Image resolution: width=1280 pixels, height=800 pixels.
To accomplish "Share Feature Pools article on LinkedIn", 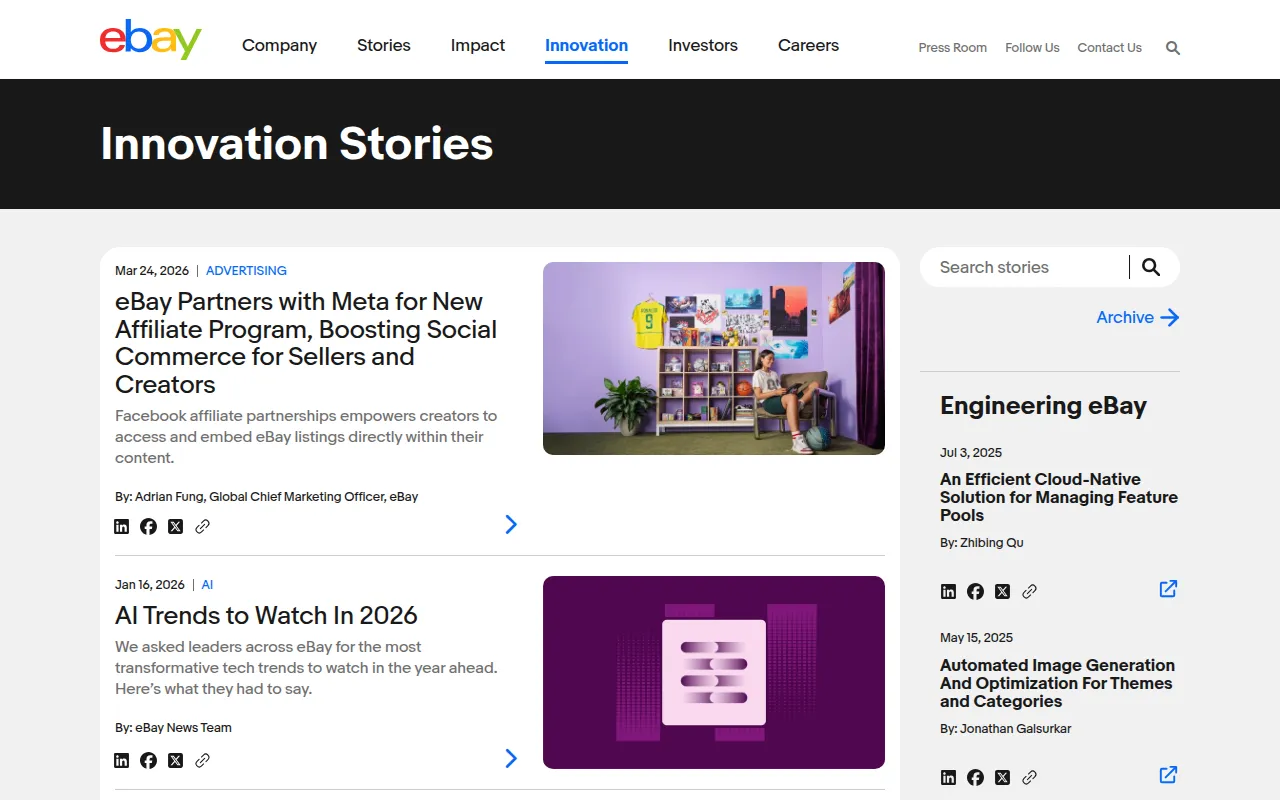I will click(x=948, y=591).
